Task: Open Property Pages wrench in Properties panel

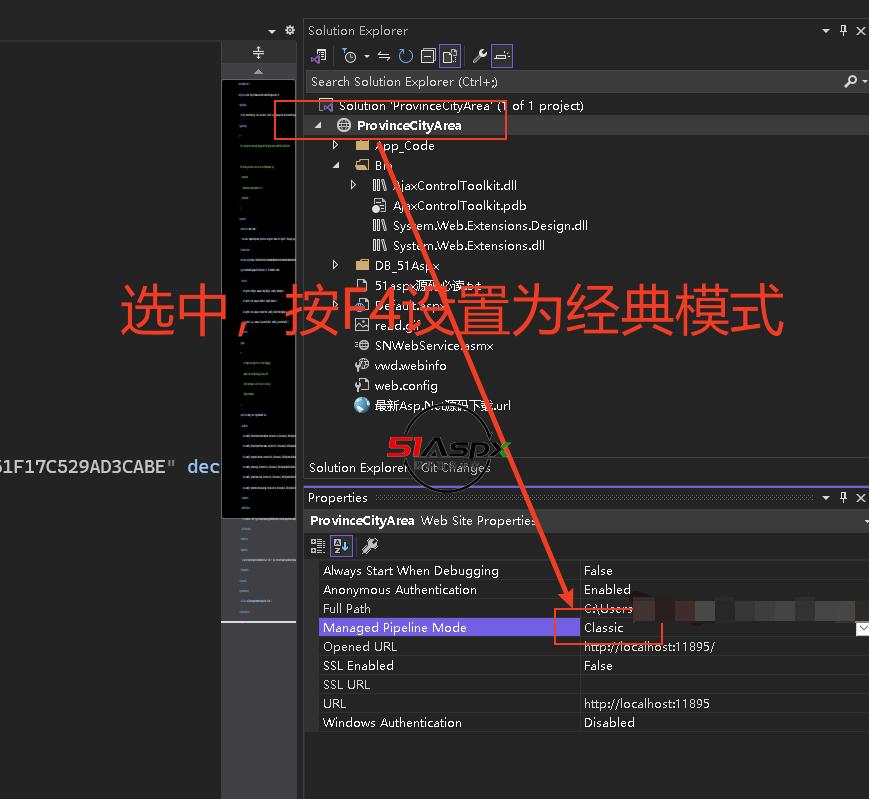Action: [x=369, y=545]
